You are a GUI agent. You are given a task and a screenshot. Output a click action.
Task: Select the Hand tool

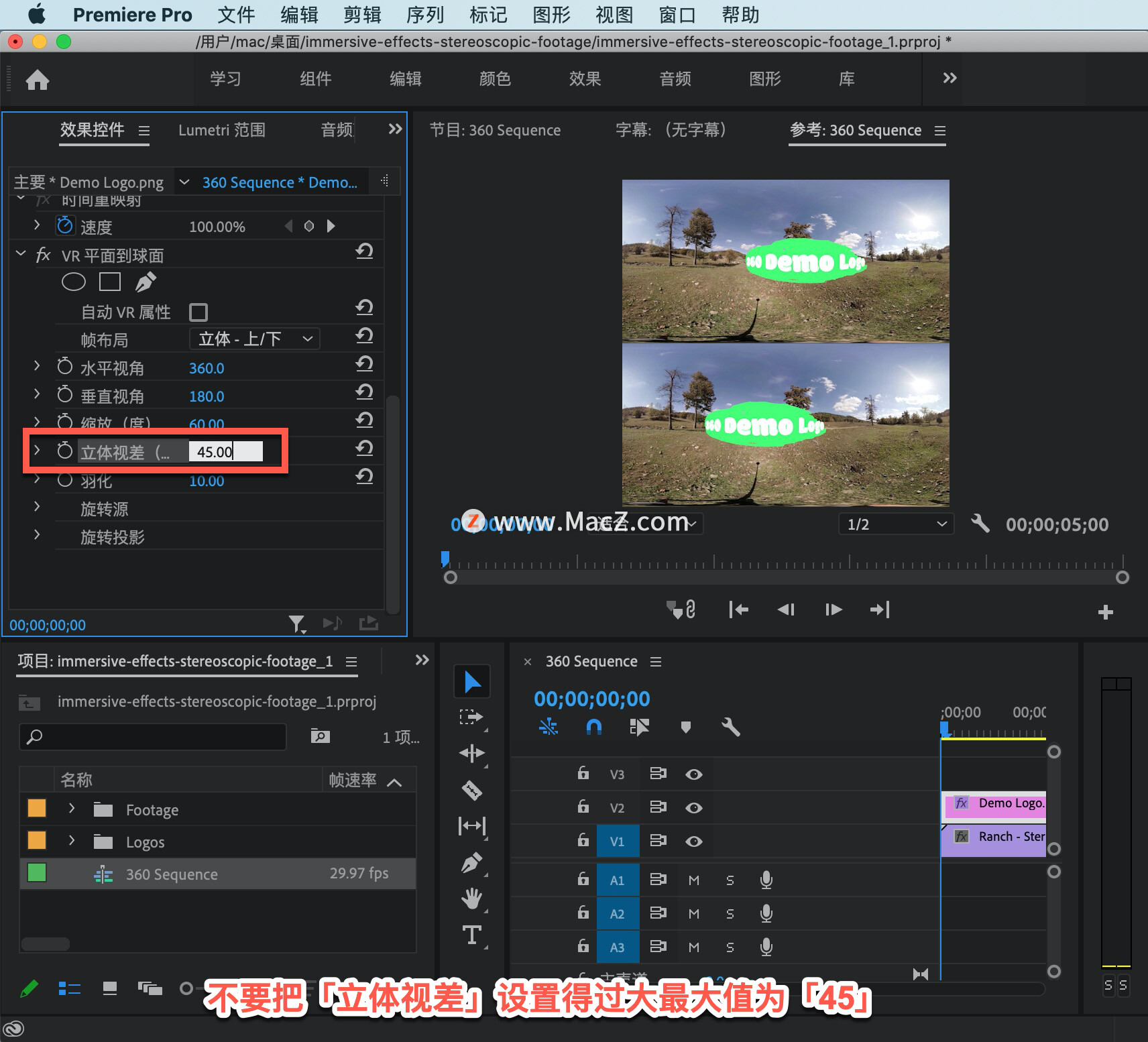[472, 899]
